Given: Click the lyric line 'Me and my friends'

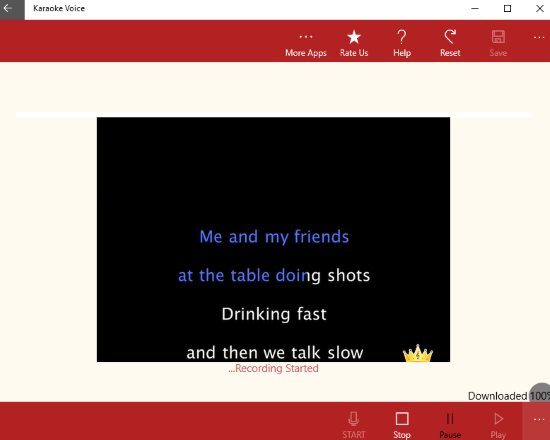Looking at the screenshot, I should pyautogui.click(x=274, y=236).
